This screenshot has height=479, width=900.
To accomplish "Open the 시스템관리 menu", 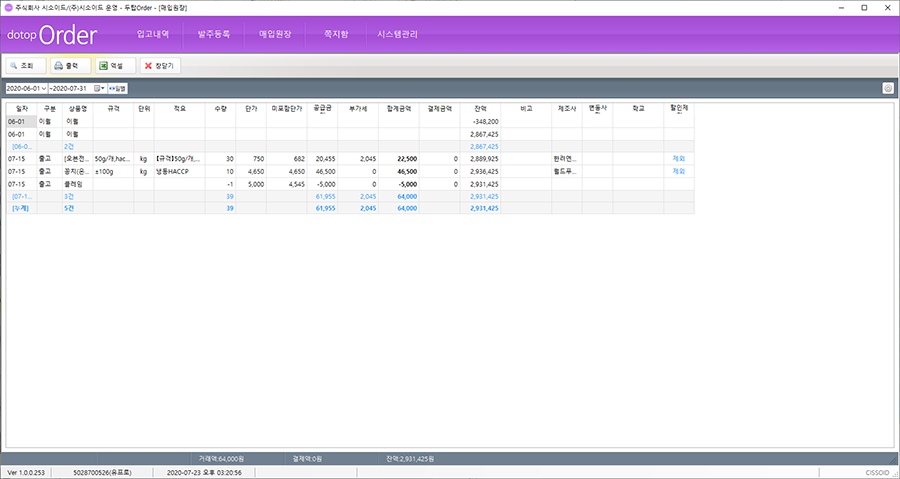I will point(398,34).
